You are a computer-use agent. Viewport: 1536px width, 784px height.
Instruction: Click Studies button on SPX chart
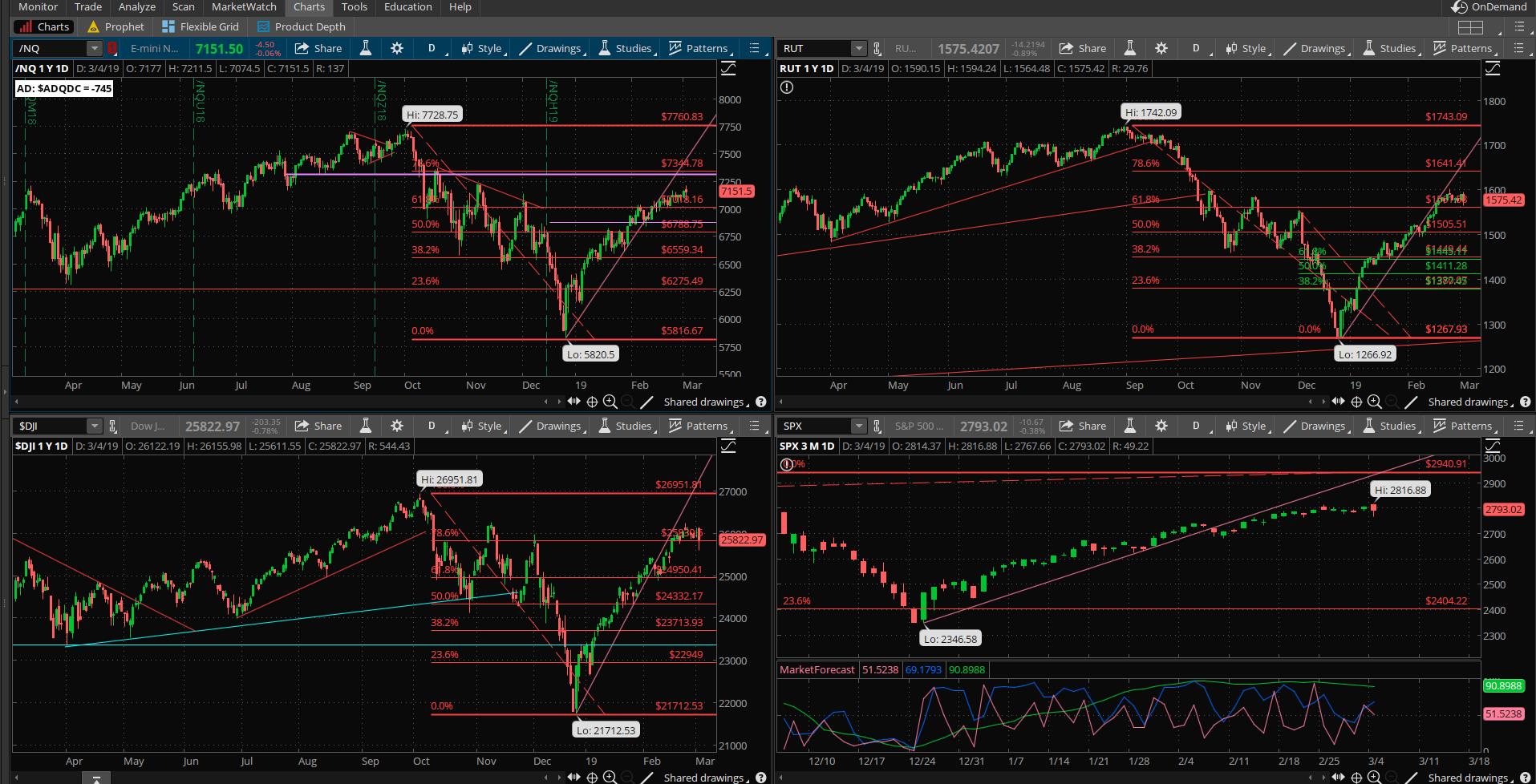1390,426
